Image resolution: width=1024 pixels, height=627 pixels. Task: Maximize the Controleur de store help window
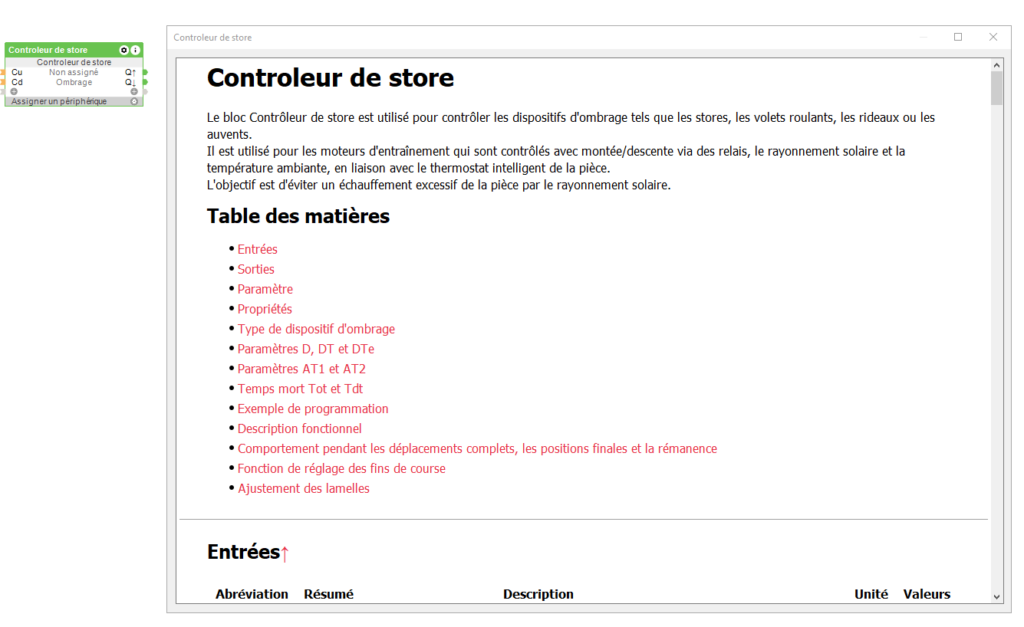pyautogui.click(x=957, y=37)
